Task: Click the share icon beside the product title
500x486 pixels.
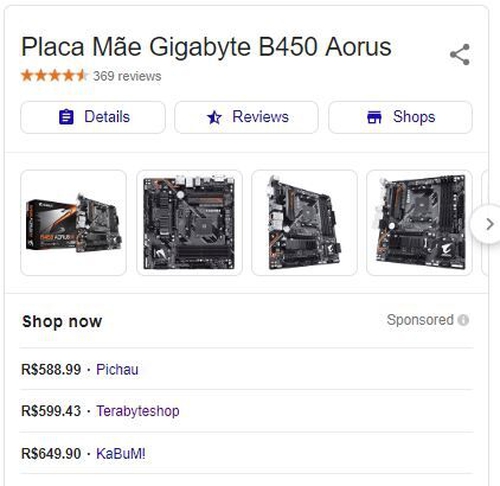Action: [460, 55]
